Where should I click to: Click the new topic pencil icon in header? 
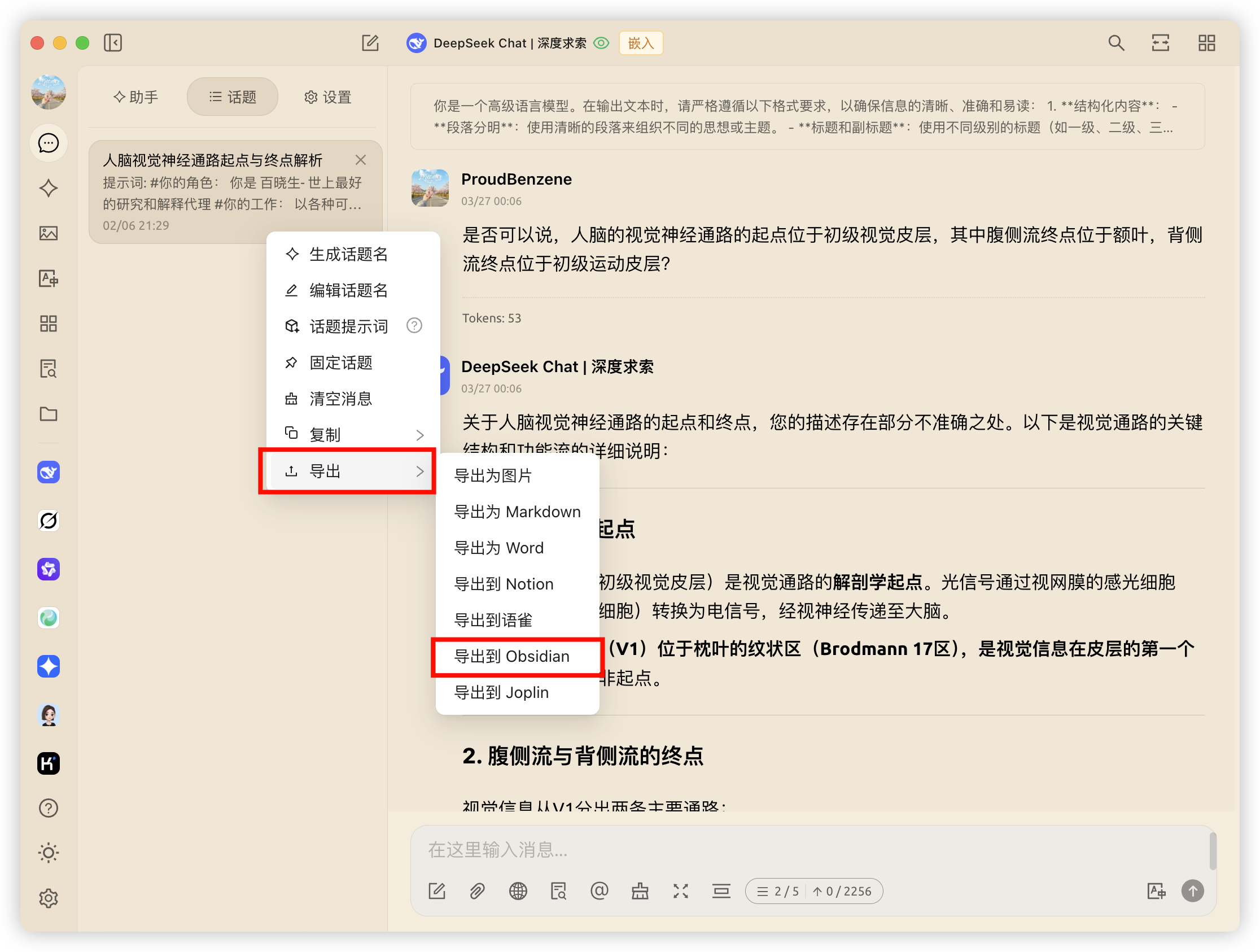coord(370,43)
